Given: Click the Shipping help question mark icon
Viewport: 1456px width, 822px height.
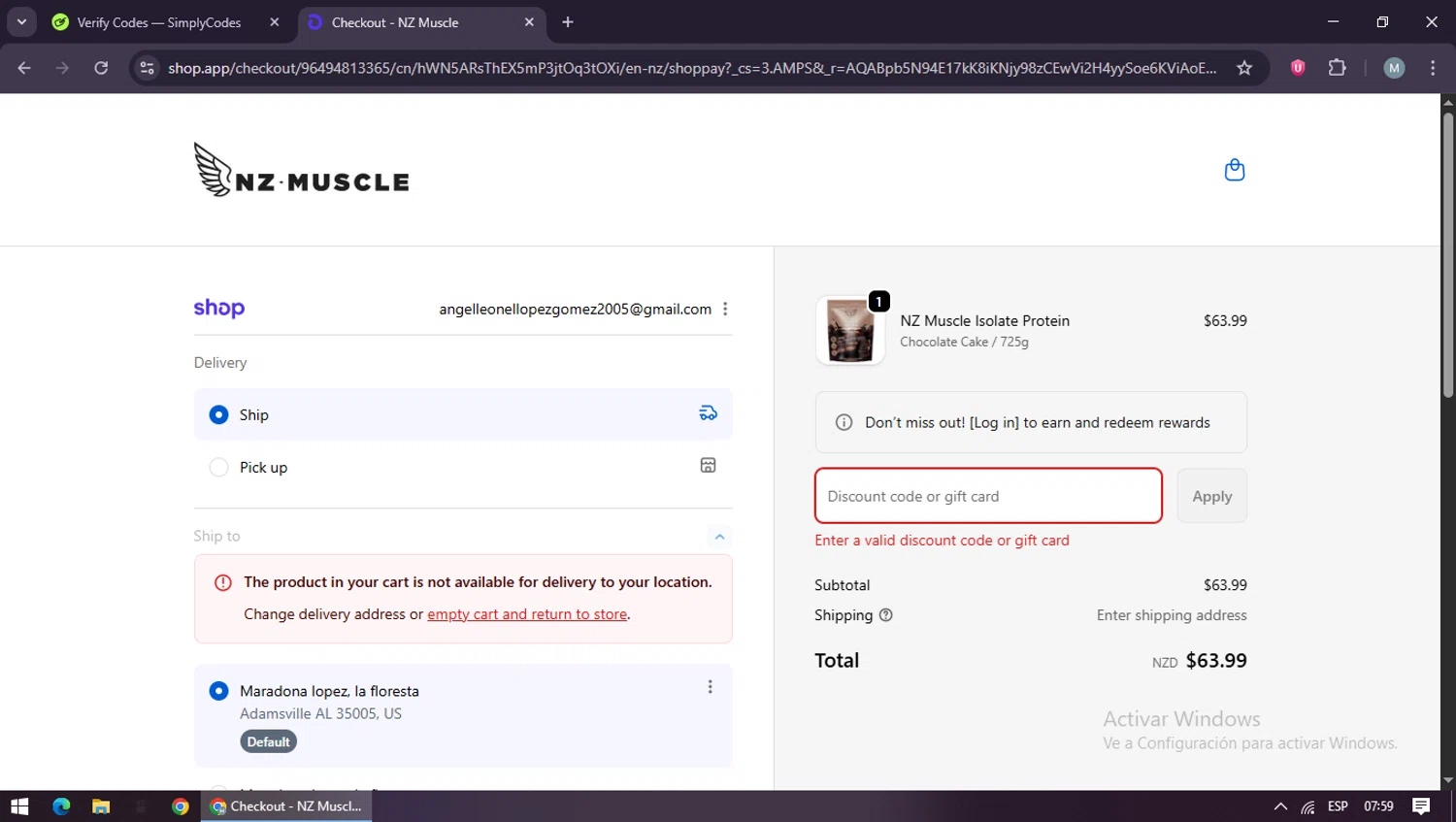Looking at the screenshot, I should (885, 614).
